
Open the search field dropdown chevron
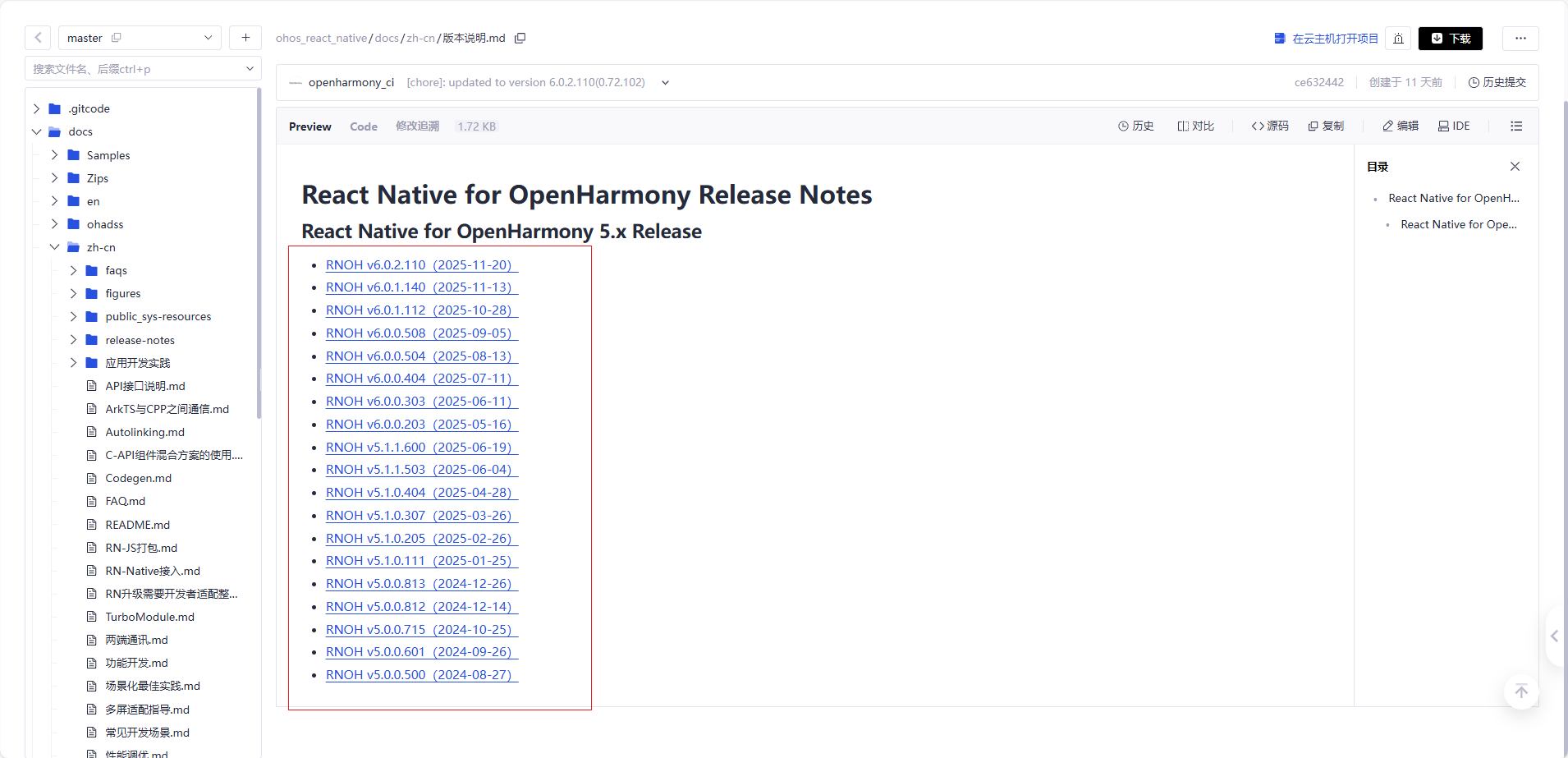click(250, 69)
